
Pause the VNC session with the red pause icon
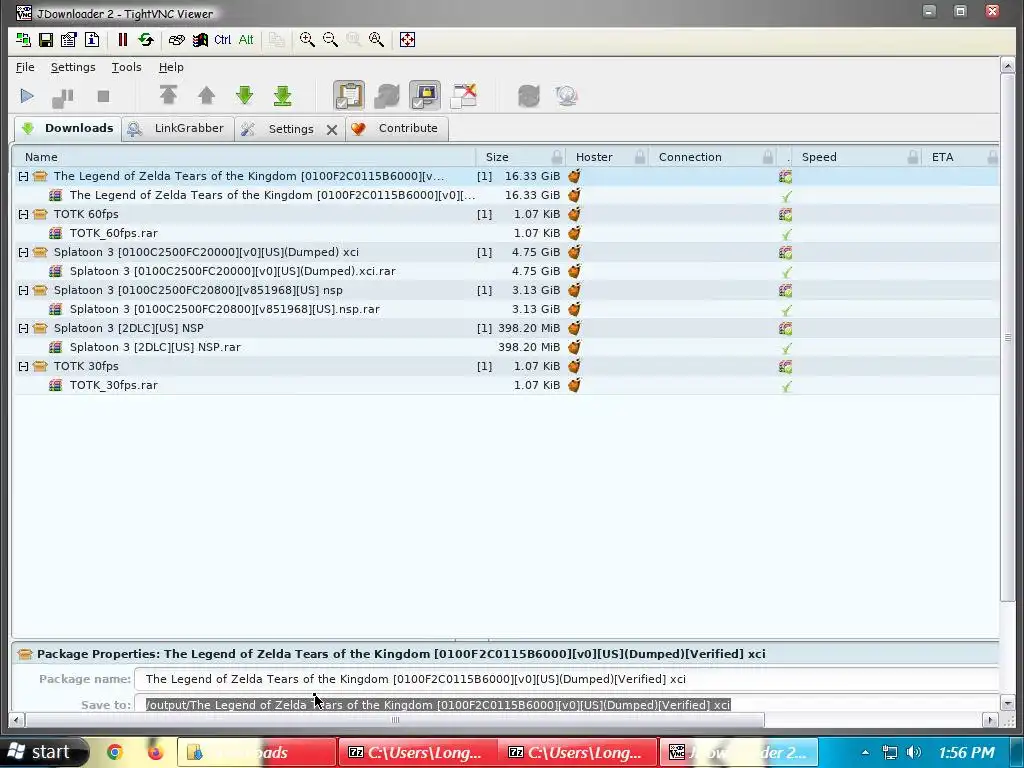click(x=122, y=40)
